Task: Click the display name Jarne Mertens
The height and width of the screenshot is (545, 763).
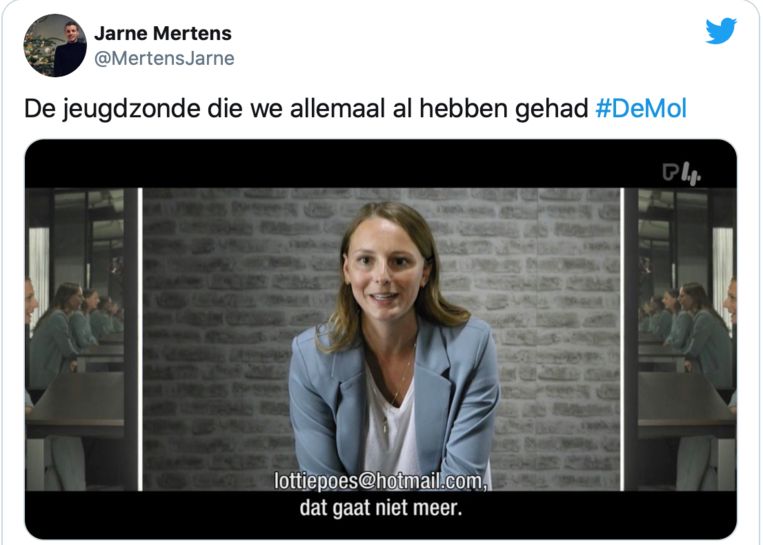Action: [x=163, y=33]
